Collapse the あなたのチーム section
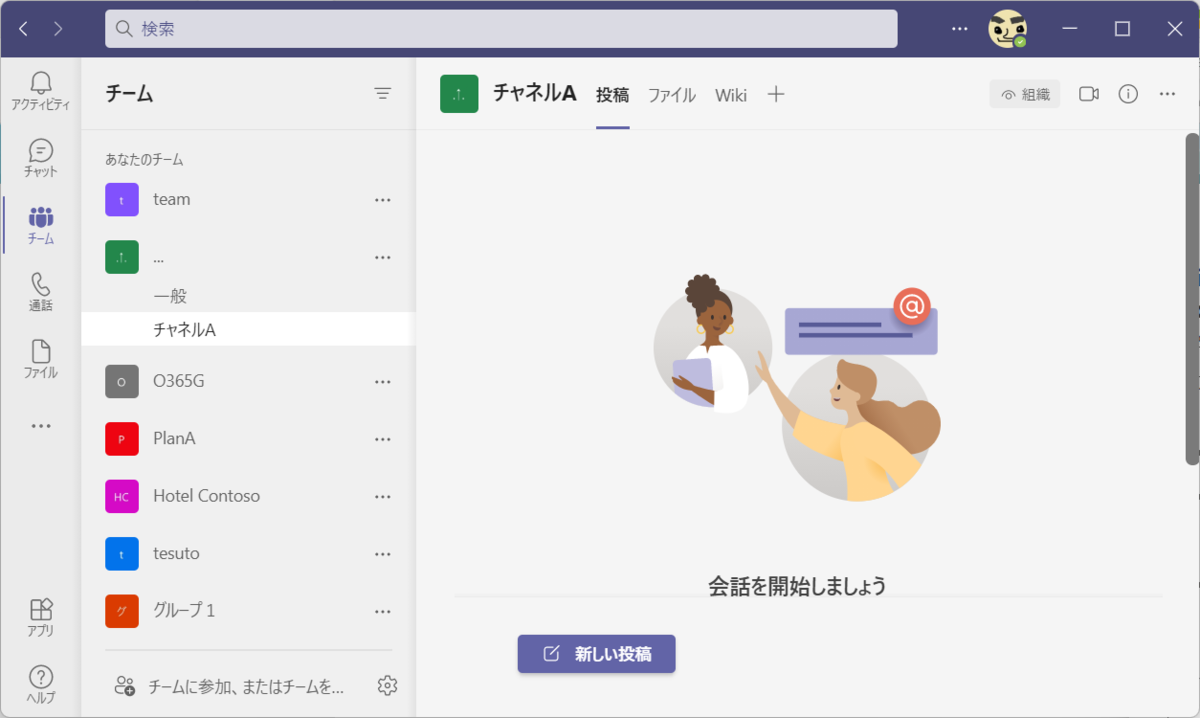This screenshot has width=1200, height=718. 144,159
